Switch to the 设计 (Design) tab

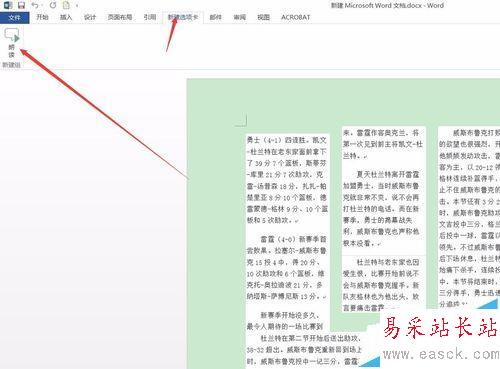click(x=90, y=17)
